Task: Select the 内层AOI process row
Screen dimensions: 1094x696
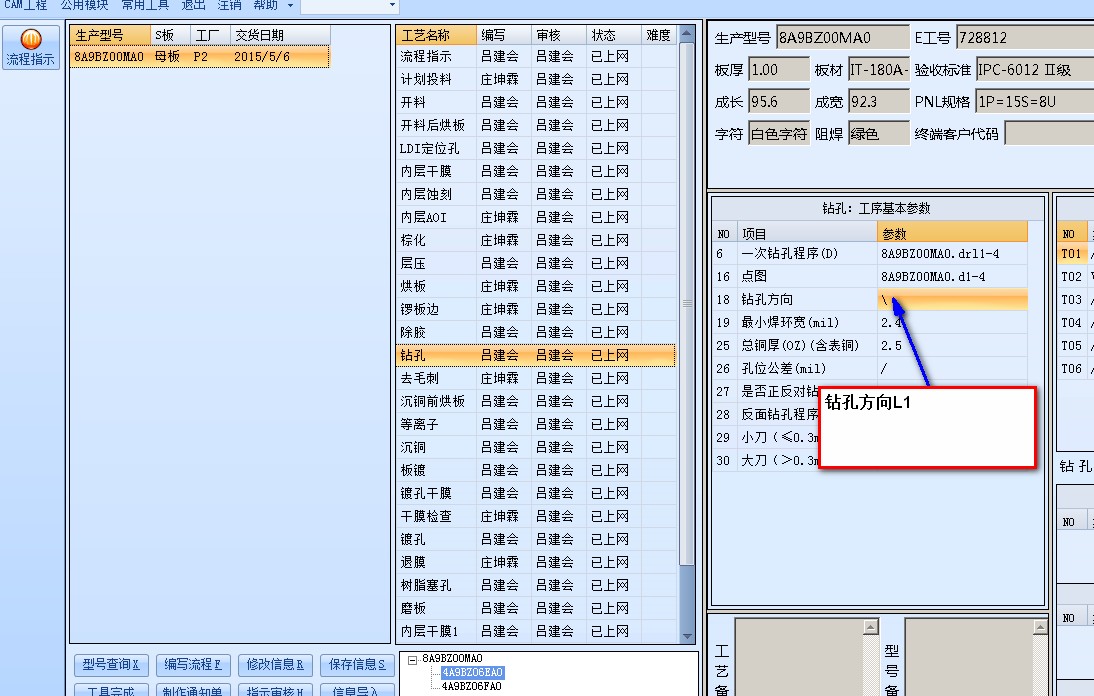Action: [x=536, y=218]
